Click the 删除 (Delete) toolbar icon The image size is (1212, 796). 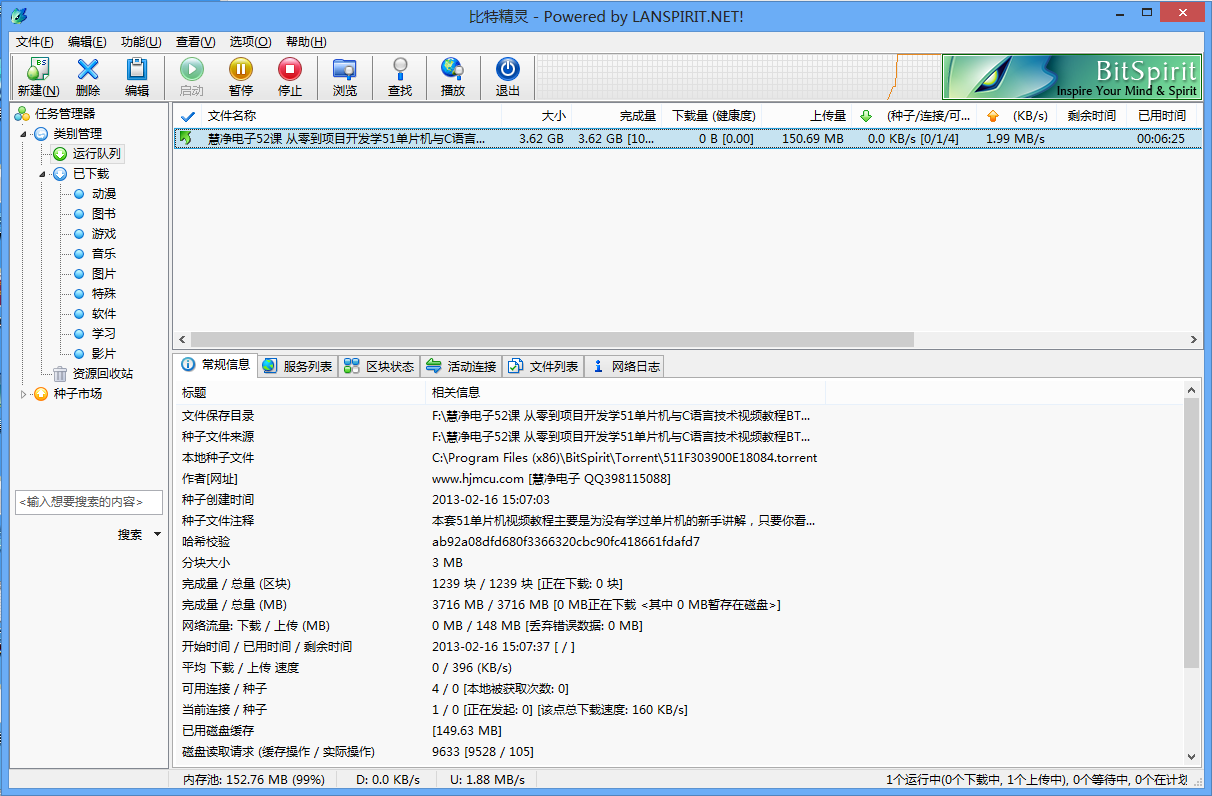[x=88, y=70]
